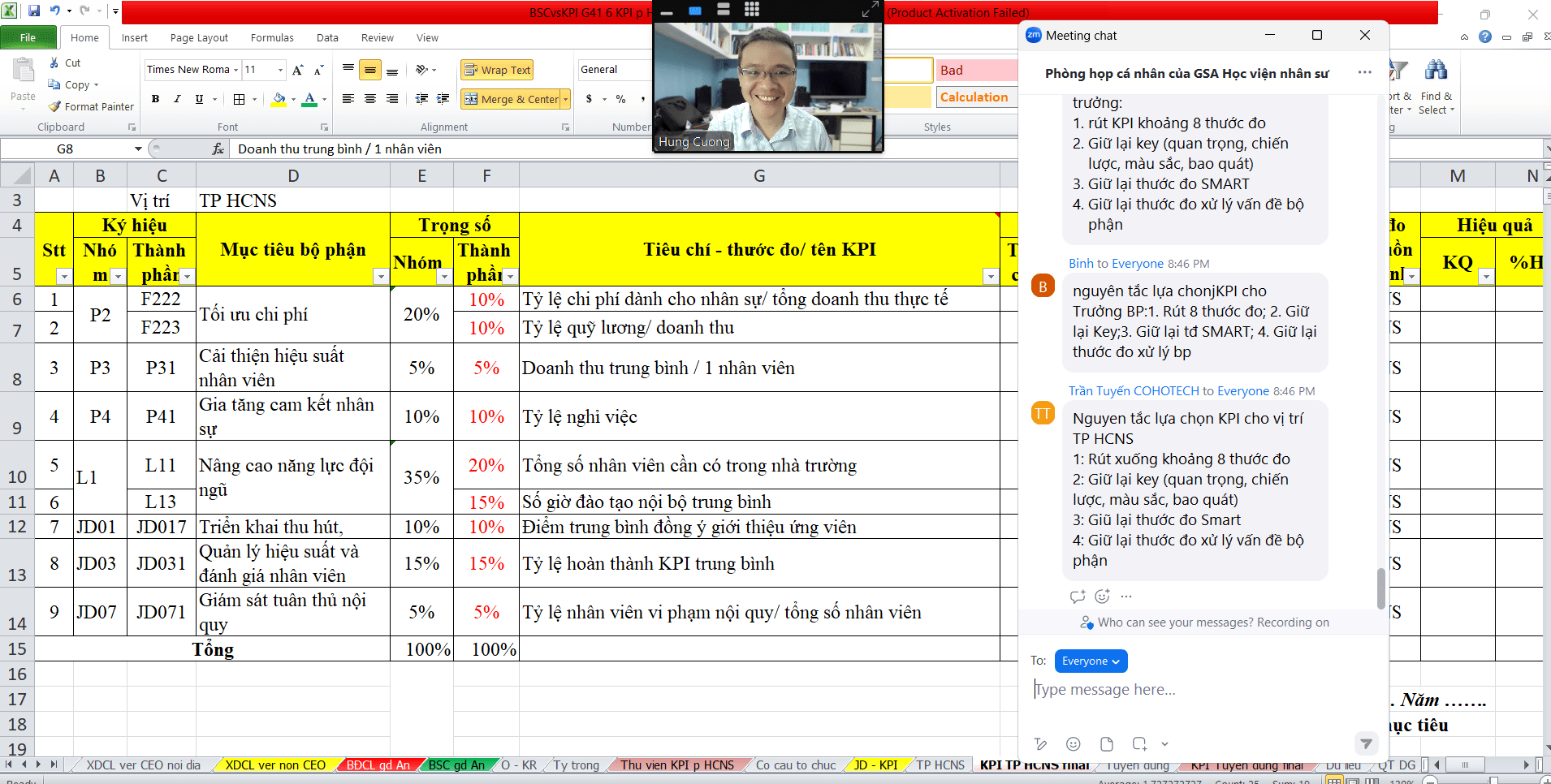This screenshot has width=1551, height=784.
Task: Open the filter dropdown on Stt column
Action: click(64, 277)
